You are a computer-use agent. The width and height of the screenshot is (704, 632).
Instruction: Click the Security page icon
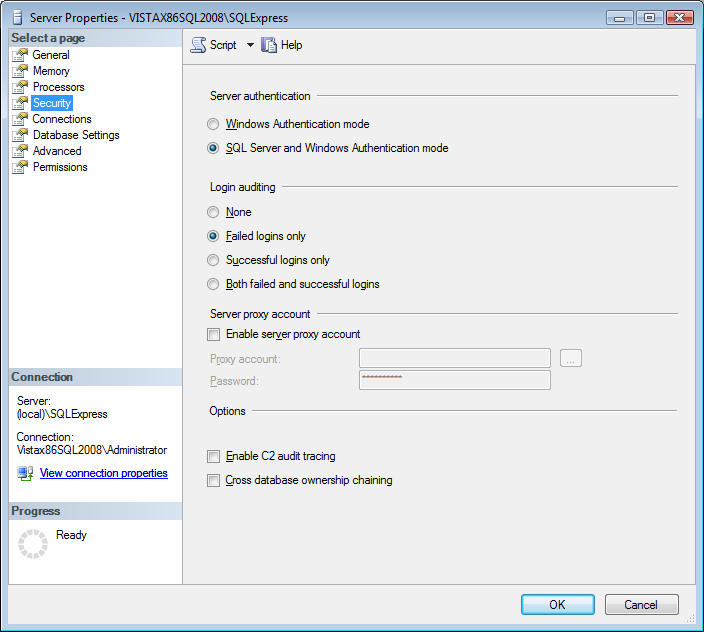[20, 103]
